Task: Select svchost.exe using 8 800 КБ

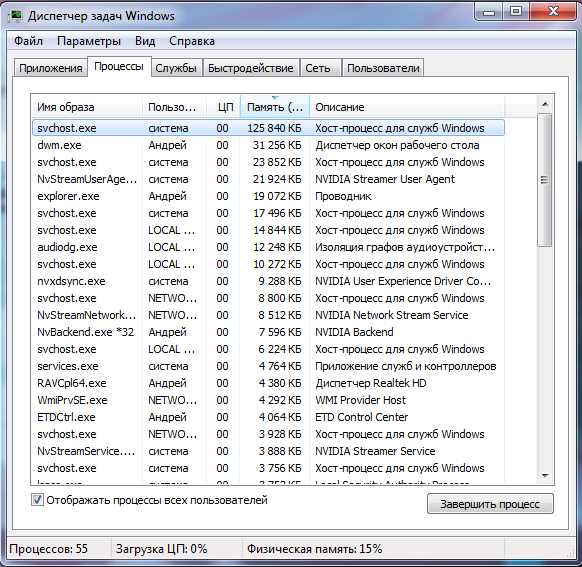Action: click(x=268, y=298)
